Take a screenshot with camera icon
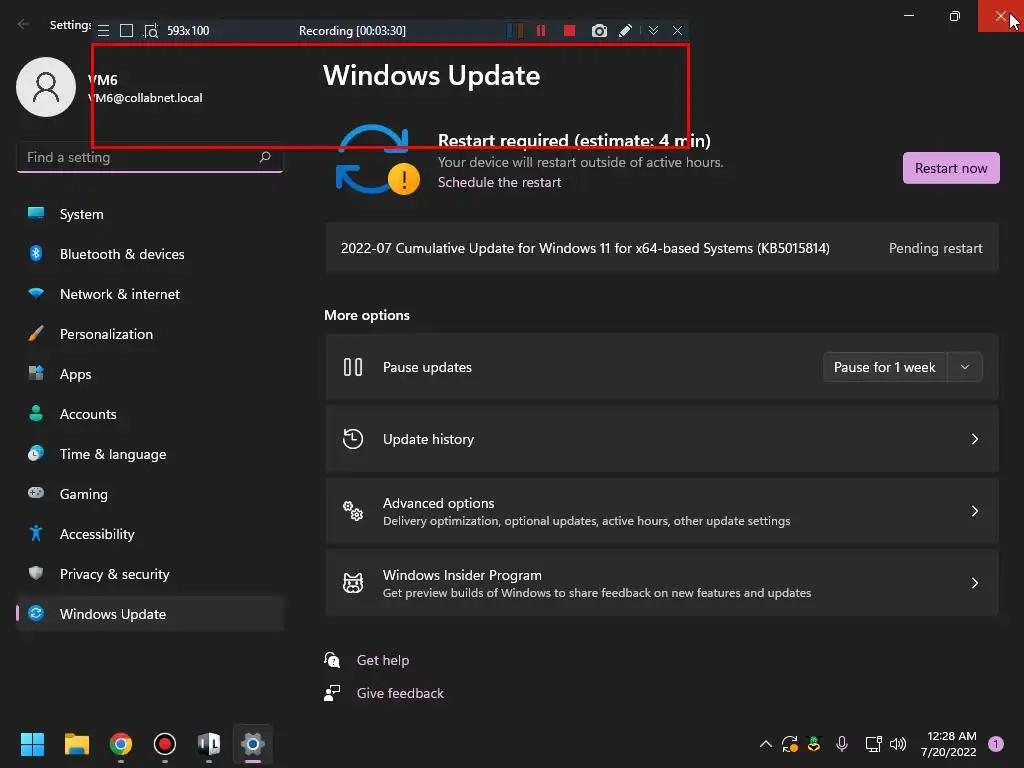 pos(599,31)
